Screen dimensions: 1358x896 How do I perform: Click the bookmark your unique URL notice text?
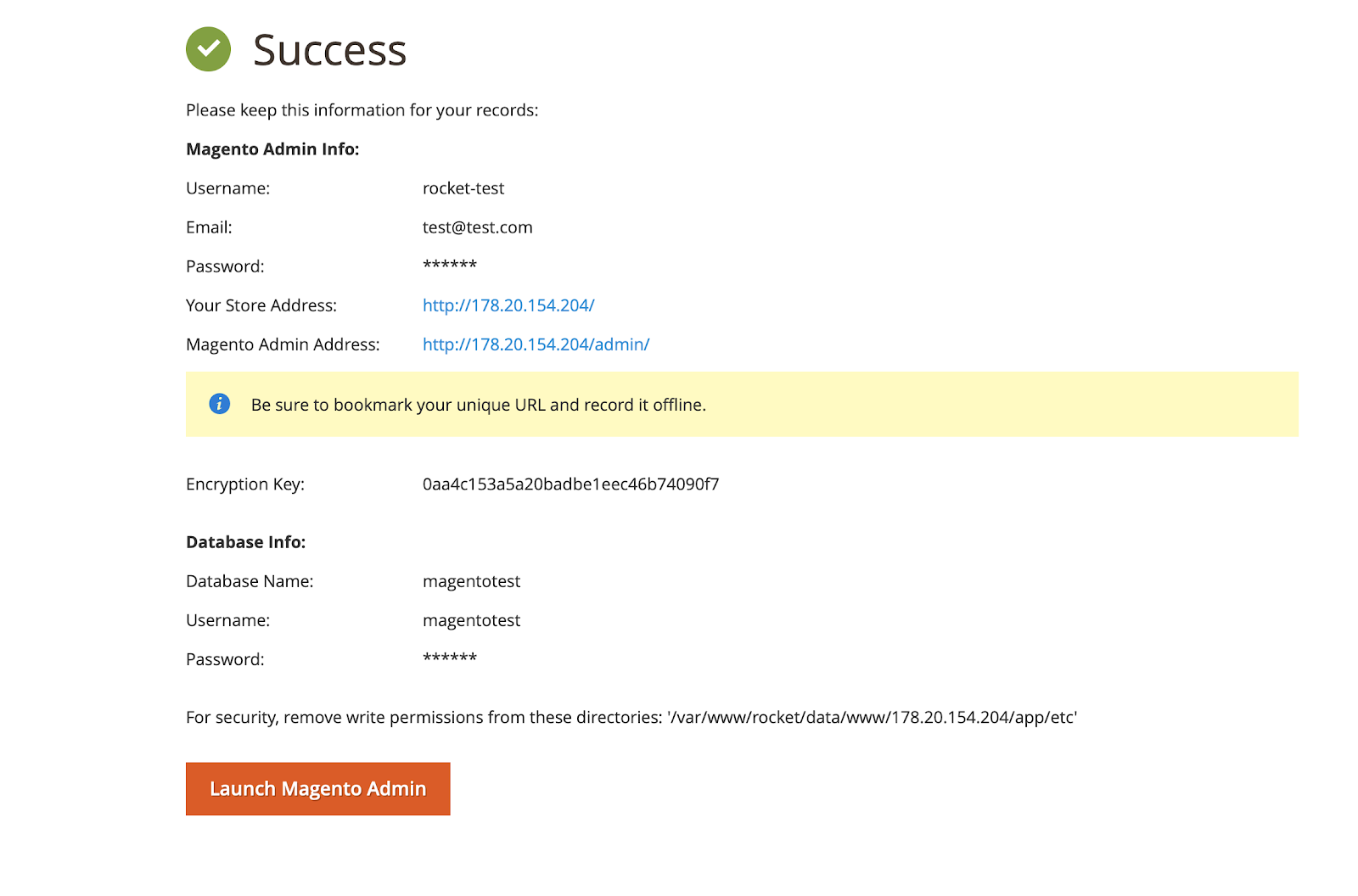pyautogui.click(x=478, y=405)
